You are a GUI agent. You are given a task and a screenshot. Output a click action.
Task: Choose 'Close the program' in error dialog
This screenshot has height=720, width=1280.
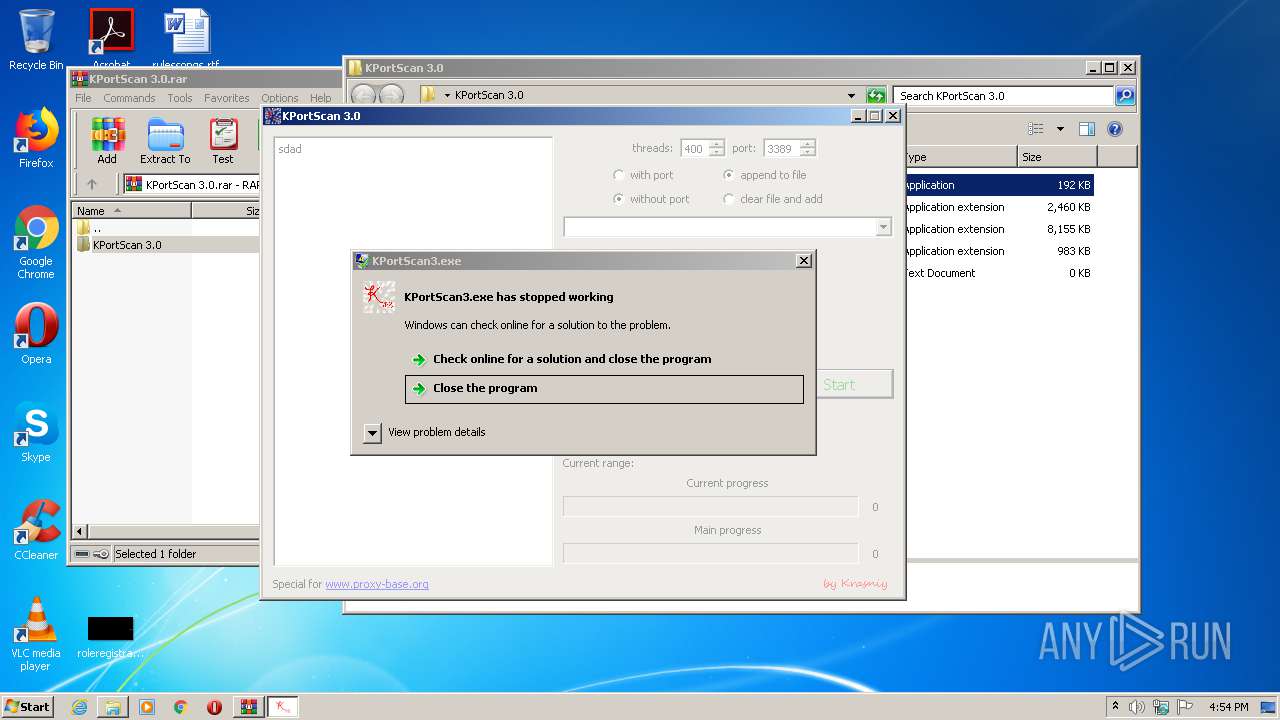pos(604,389)
